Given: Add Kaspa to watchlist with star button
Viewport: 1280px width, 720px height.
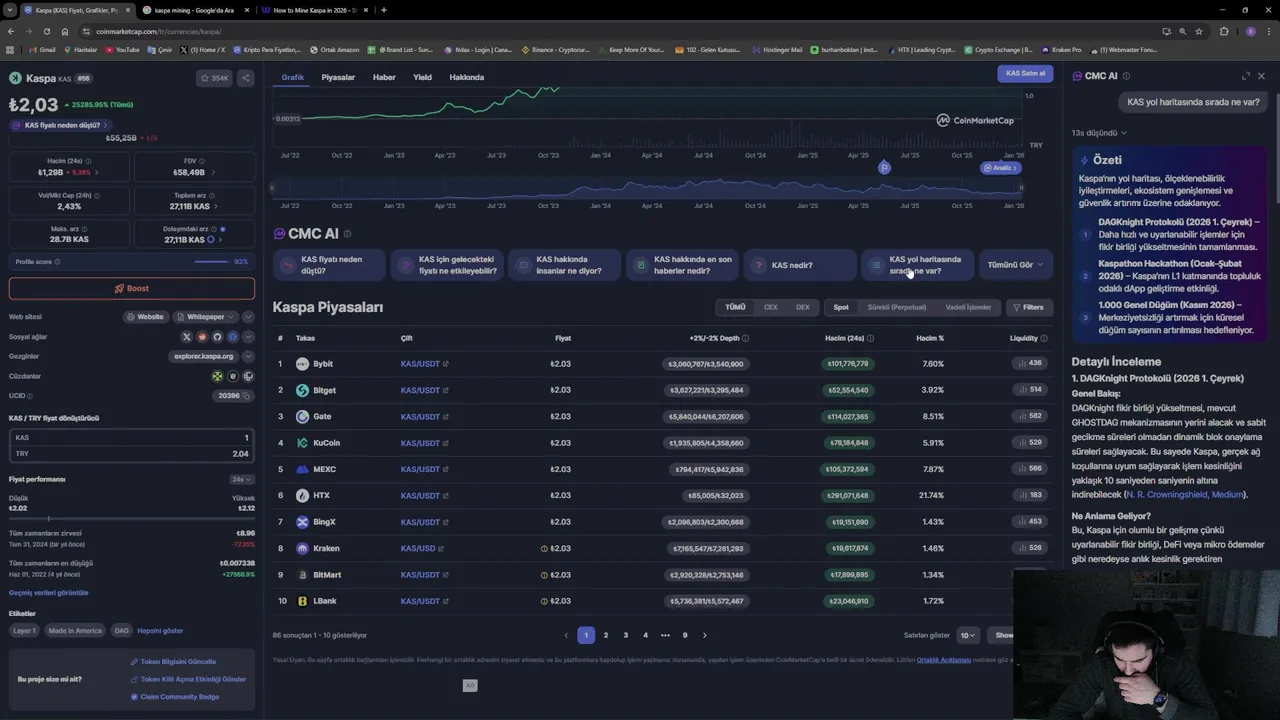Looking at the screenshot, I should tap(214, 78).
